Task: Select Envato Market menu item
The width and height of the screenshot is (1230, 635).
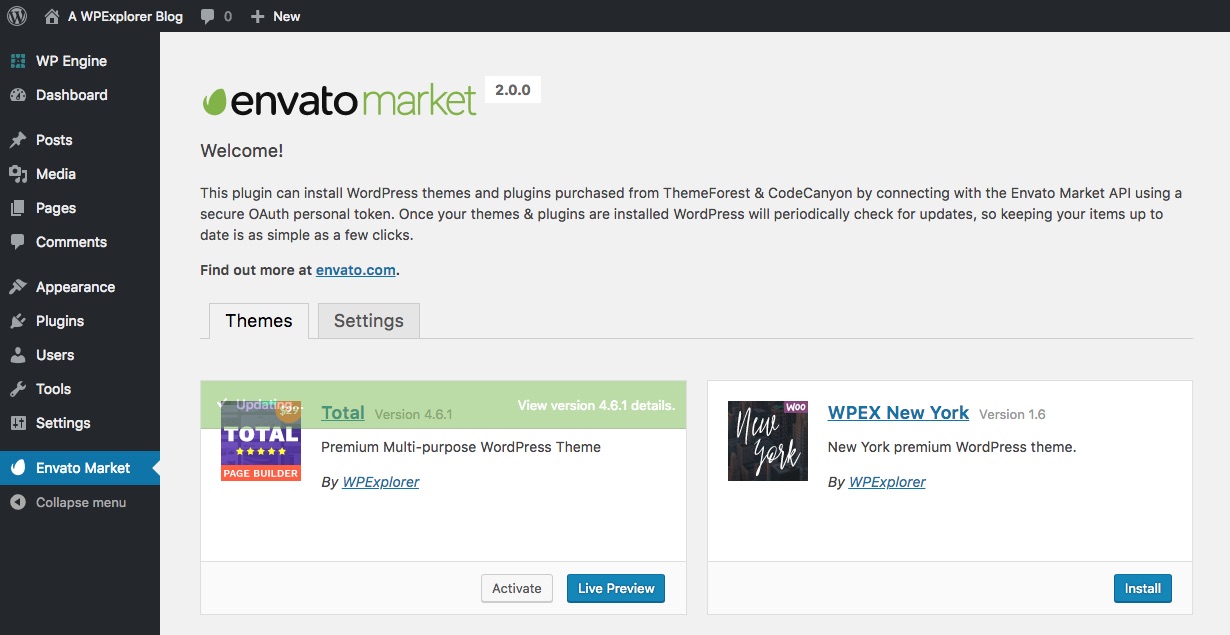Action: (80, 468)
